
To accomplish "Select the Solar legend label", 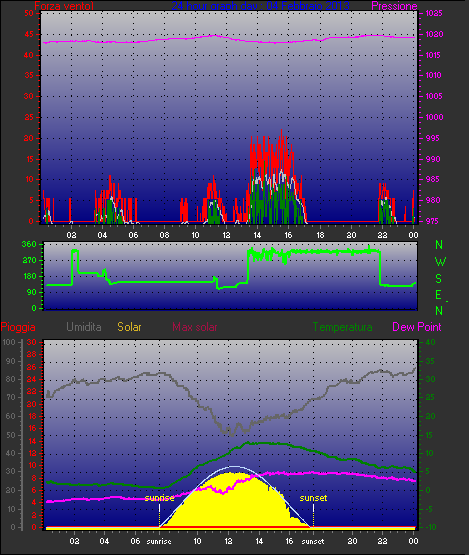I will 129,327.
